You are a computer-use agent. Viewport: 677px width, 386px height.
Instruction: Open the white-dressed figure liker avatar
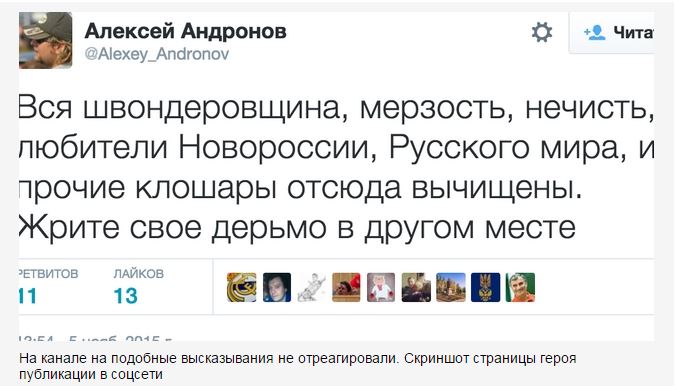381,287
